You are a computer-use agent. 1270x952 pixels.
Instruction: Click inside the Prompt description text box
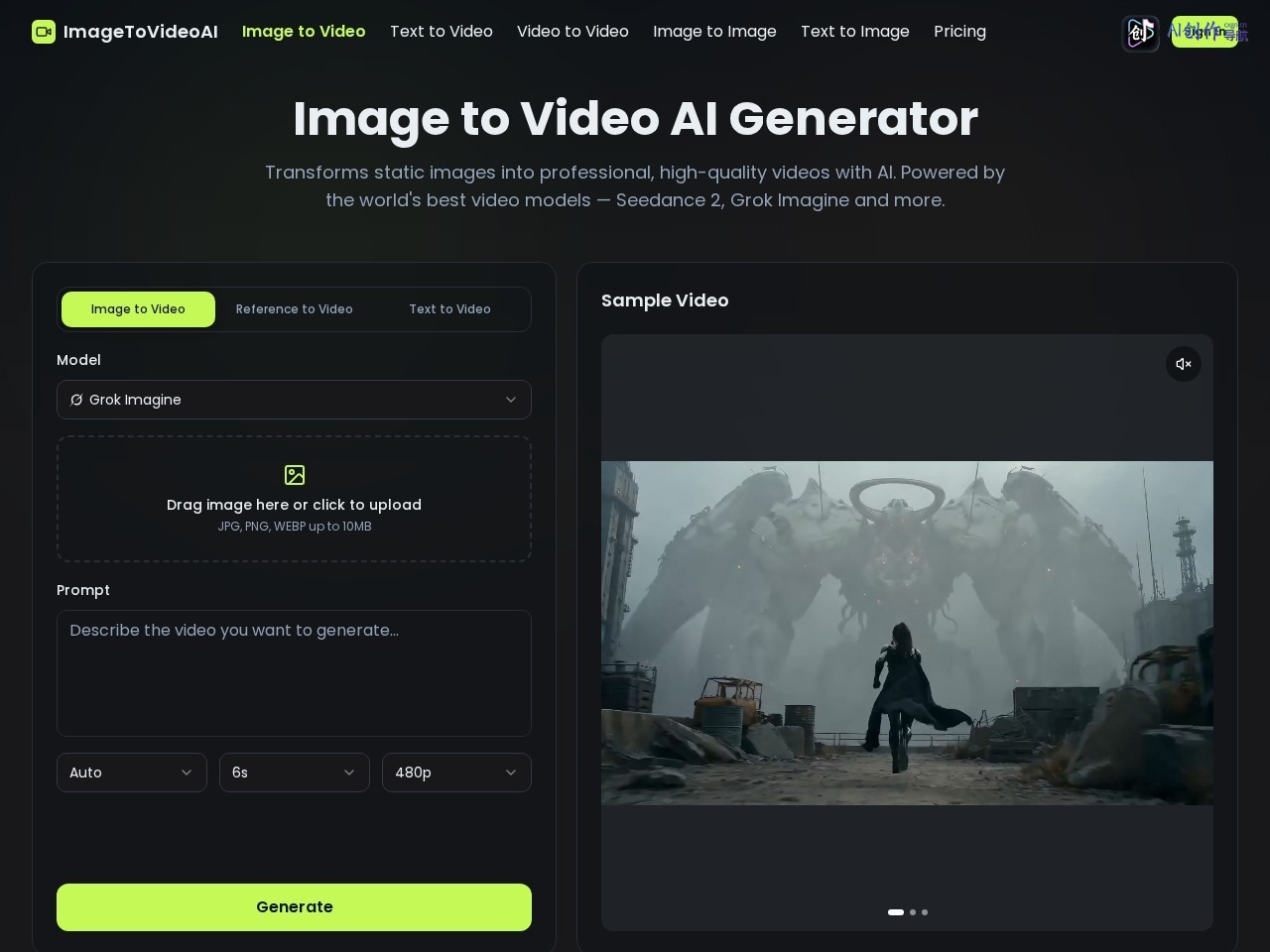[x=294, y=673]
